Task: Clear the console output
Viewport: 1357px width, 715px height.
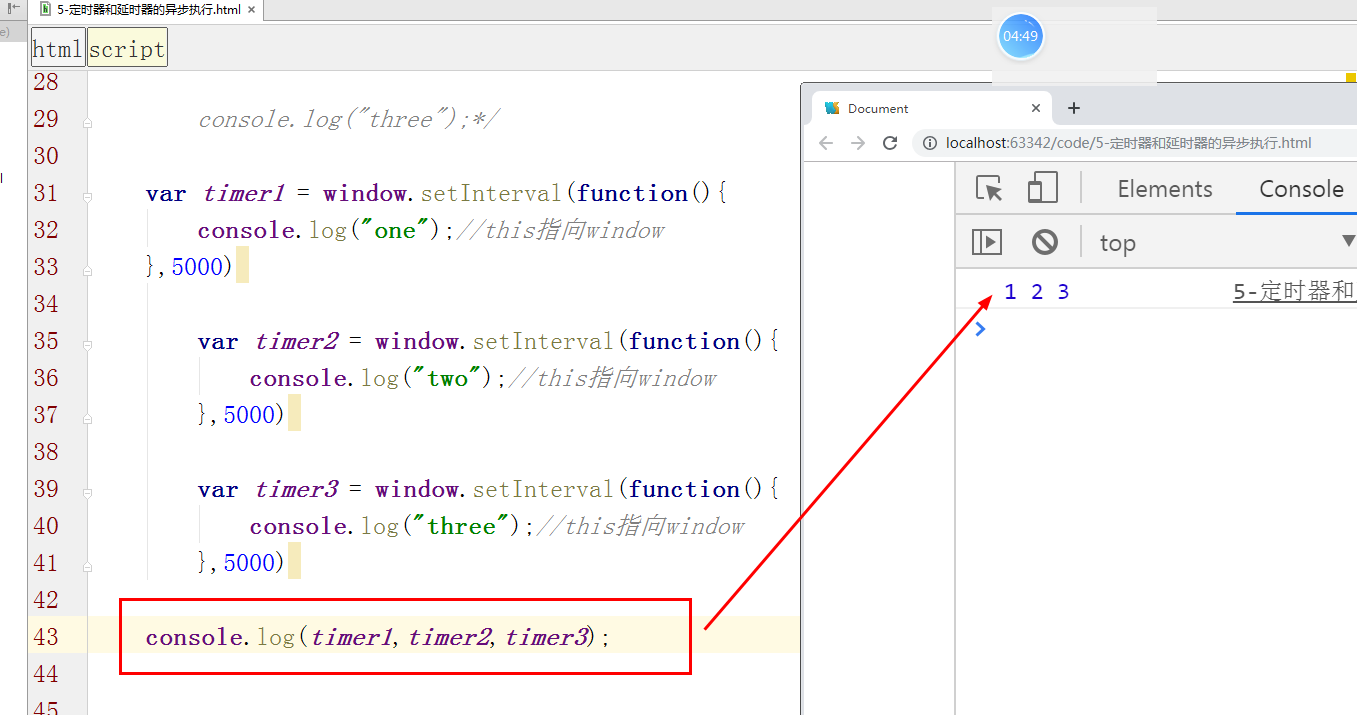Action: click(1045, 242)
